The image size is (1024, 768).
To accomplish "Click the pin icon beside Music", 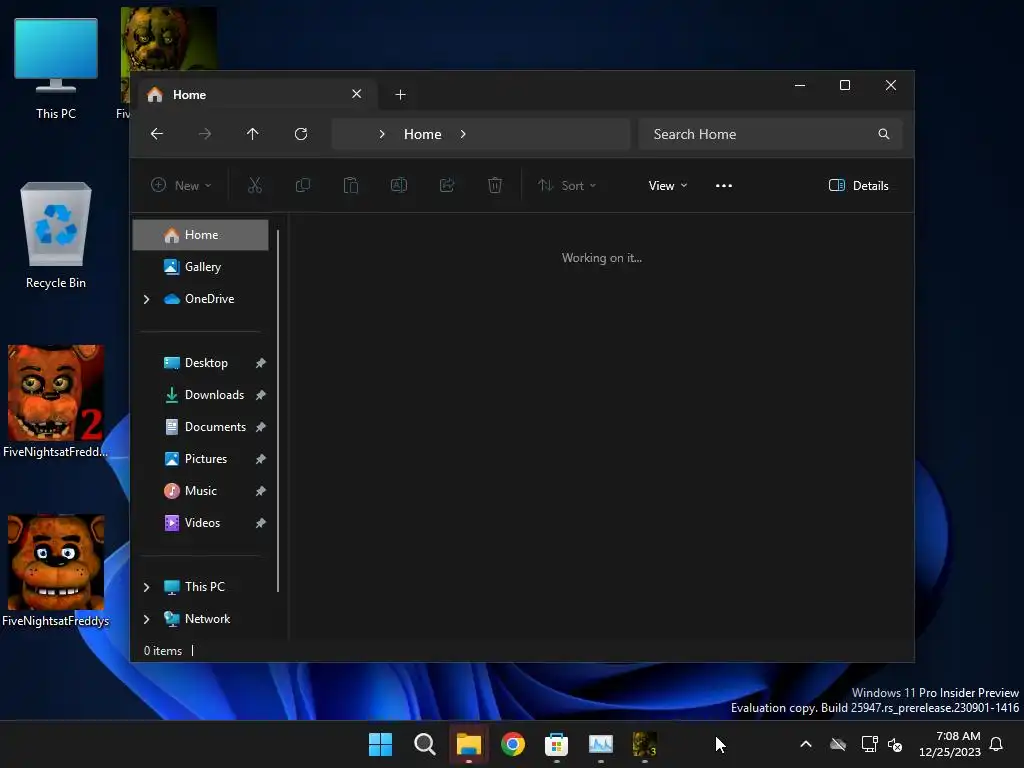I will [x=261, y=491].
